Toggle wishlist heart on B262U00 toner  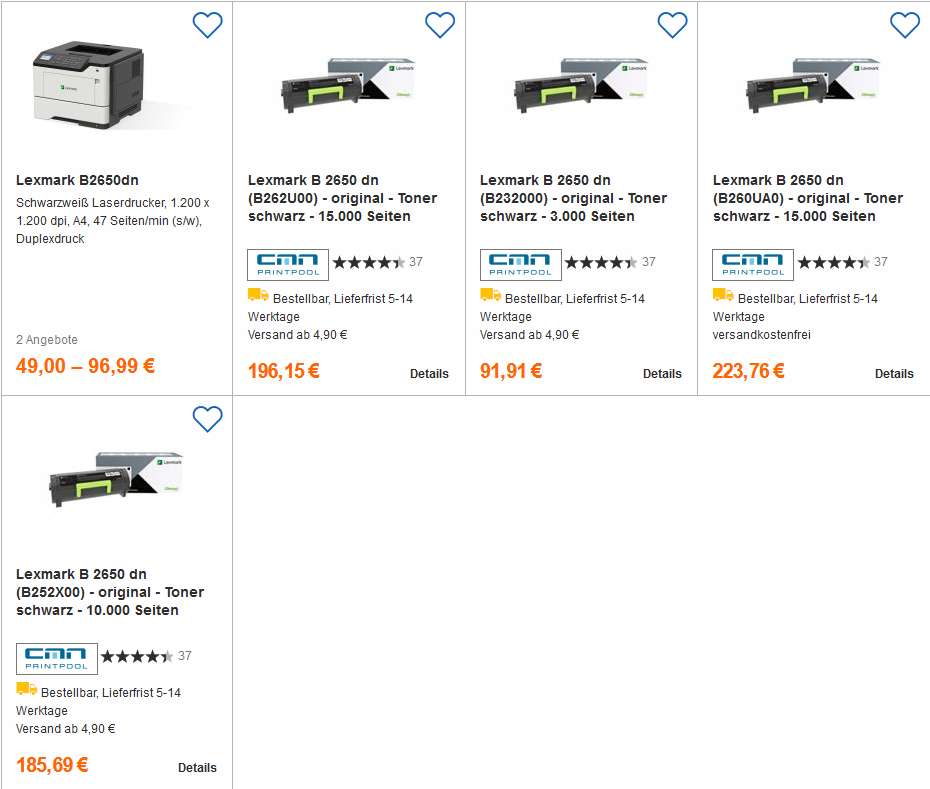pos(440,25)
